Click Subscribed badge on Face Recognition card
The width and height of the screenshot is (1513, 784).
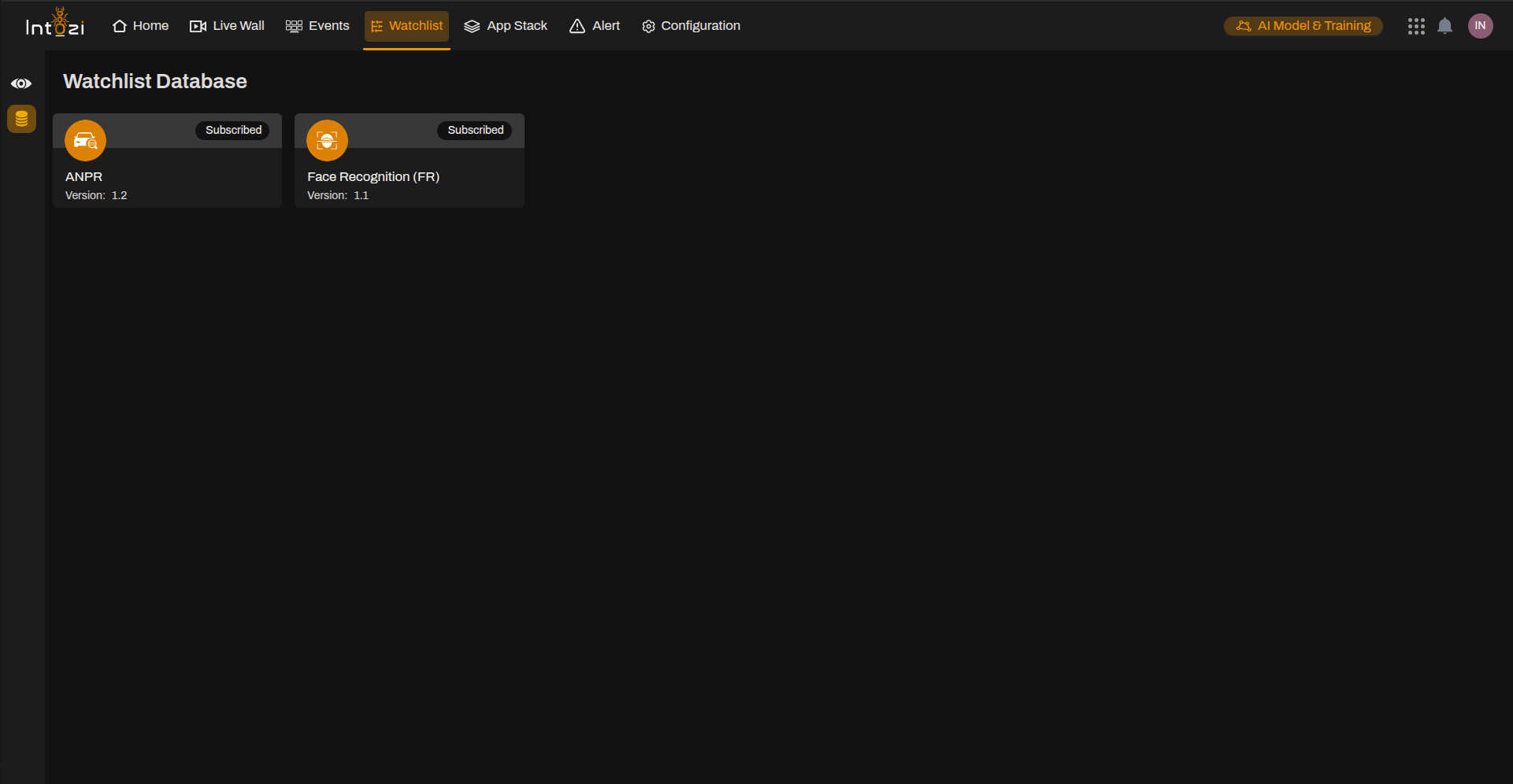[474, 130]
